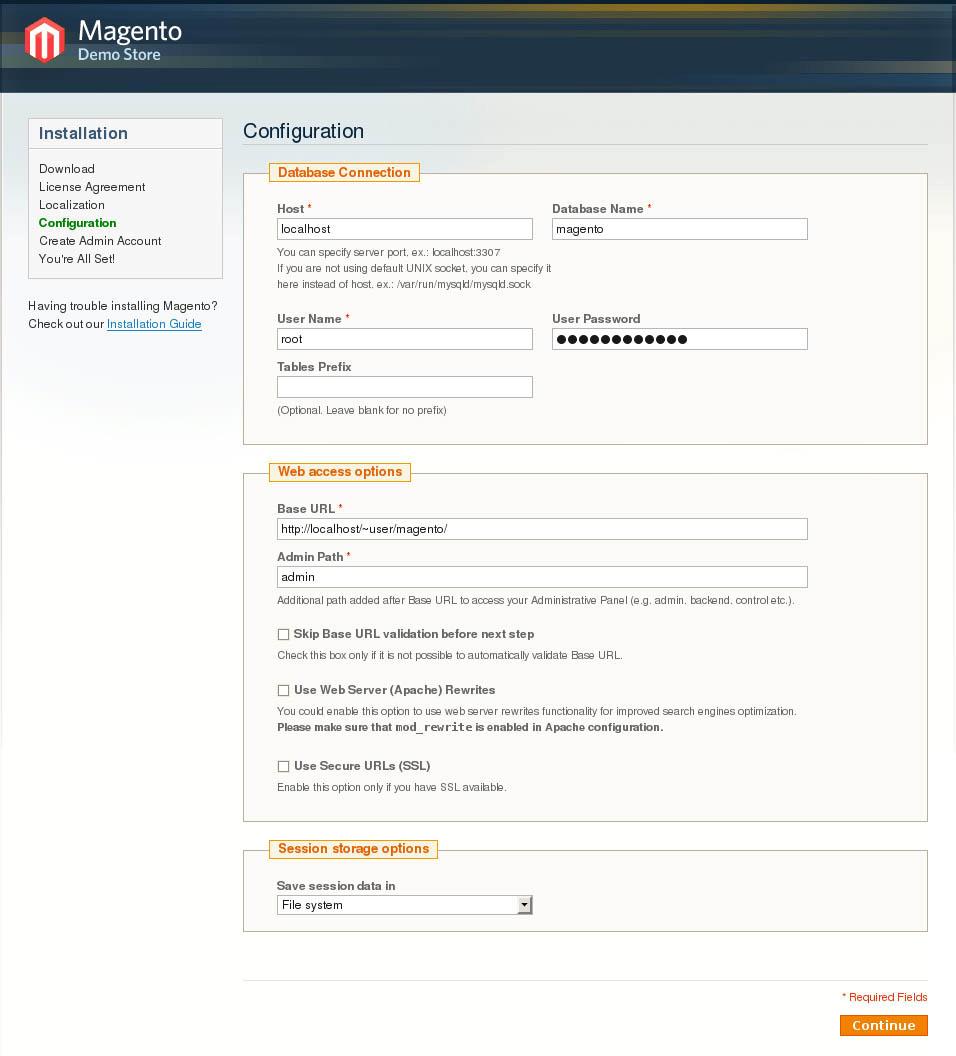The height and width of the screenshot is (1056, 956).
Task: Click the Configuration page heading
Action: pos(304,131)
